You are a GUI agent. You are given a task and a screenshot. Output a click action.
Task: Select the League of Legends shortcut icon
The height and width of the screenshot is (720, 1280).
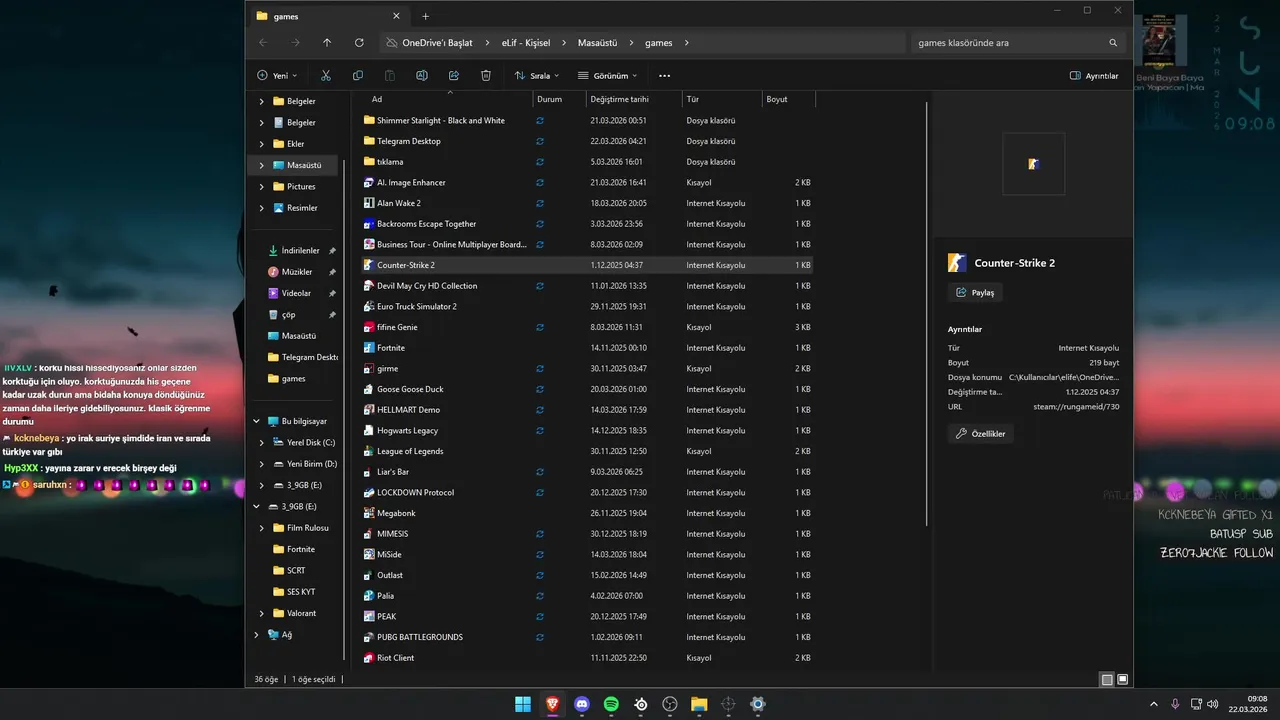tap(369, 451)
